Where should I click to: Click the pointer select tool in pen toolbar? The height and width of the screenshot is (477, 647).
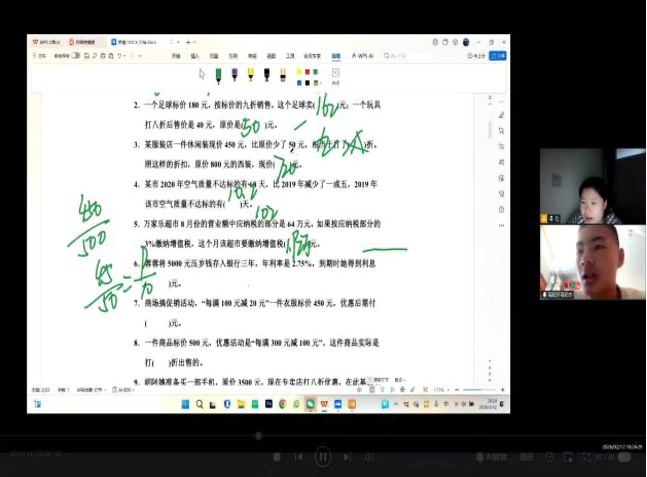201,74
